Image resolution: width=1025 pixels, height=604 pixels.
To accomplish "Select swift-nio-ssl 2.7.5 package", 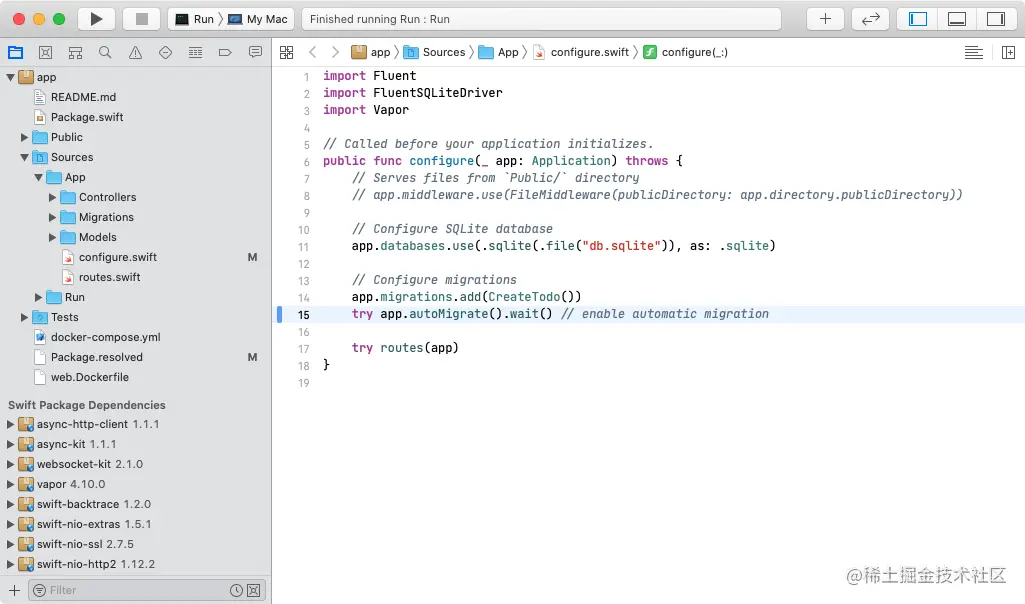I will pos(85,545).
